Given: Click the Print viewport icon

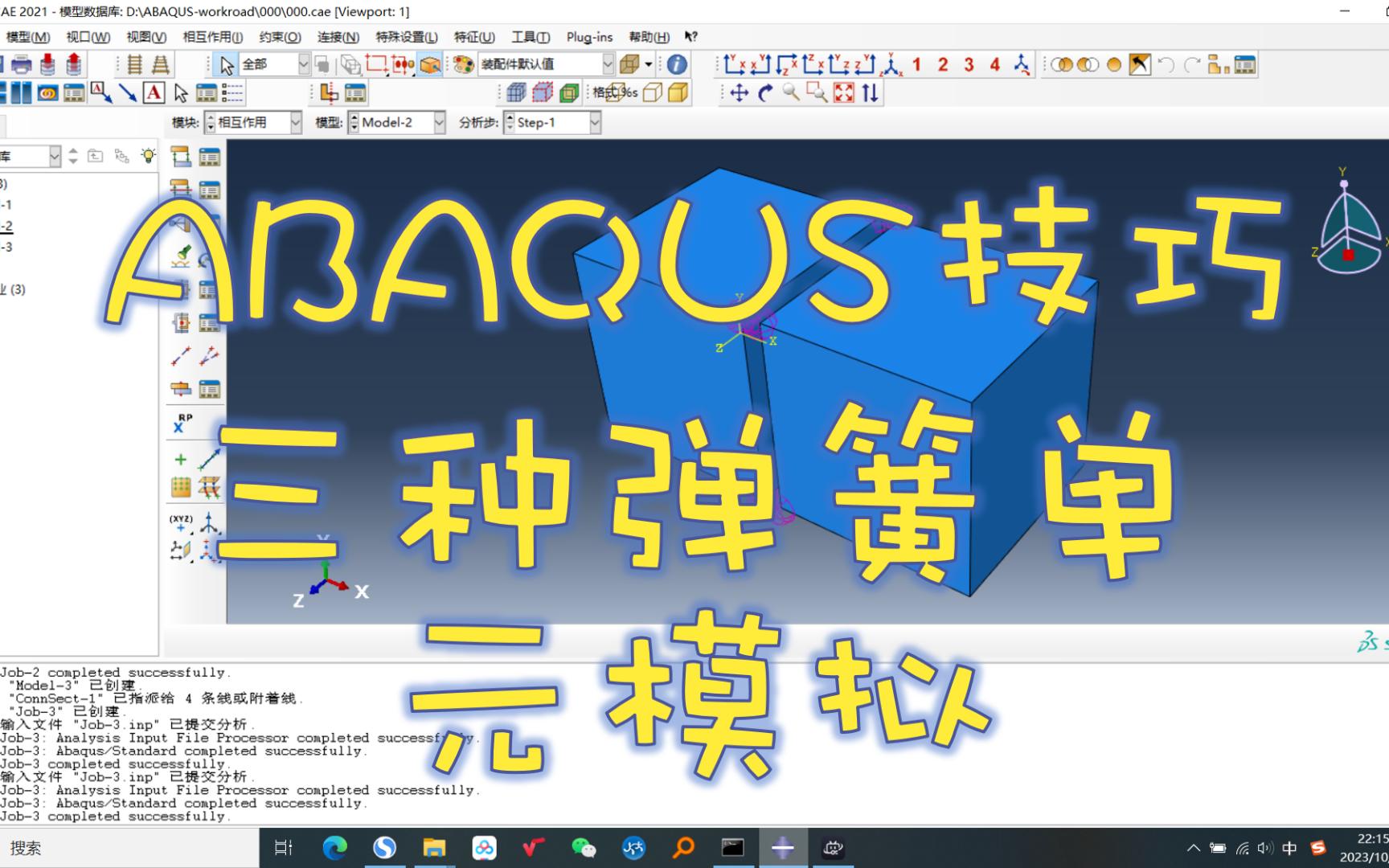Looking at the screenshot, I should [x=22, y=65].
